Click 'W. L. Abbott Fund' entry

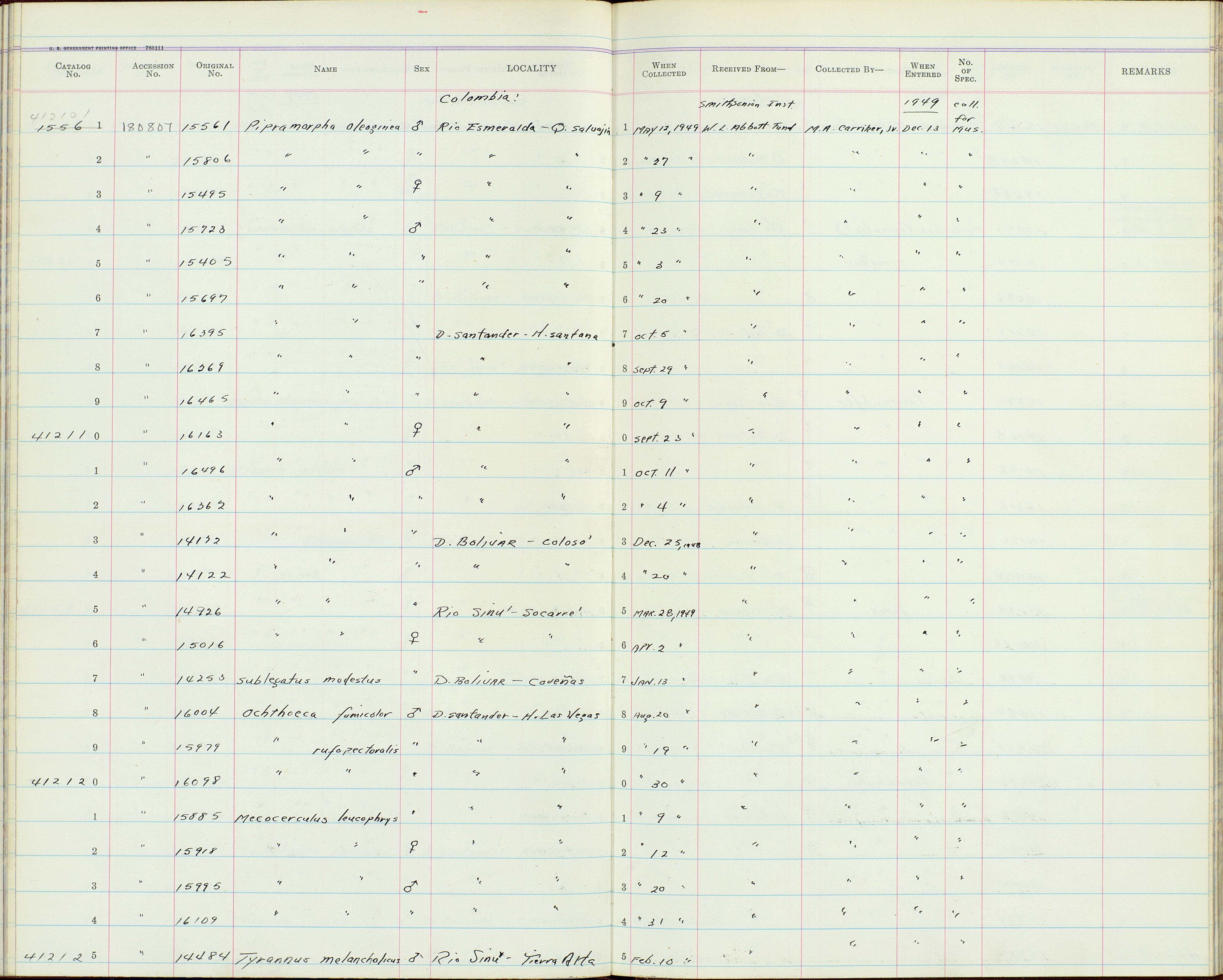pyautogui.click(x=747, y=127)
